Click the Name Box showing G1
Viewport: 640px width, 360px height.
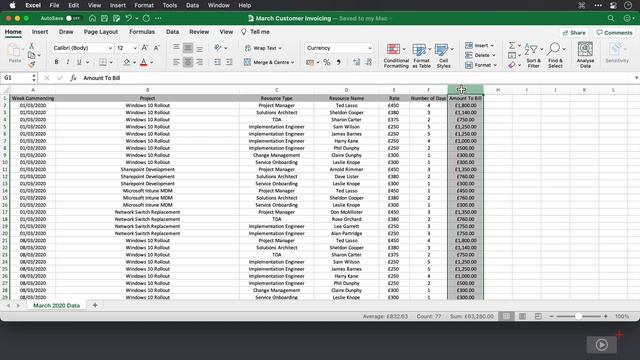(x=20, y=78)
